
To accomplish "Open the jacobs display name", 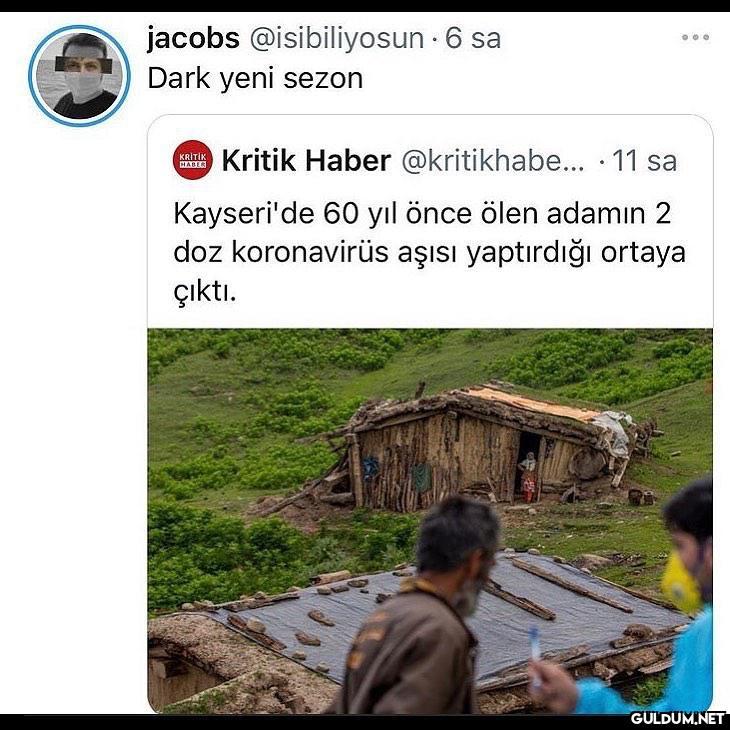I will coord(193,38).
